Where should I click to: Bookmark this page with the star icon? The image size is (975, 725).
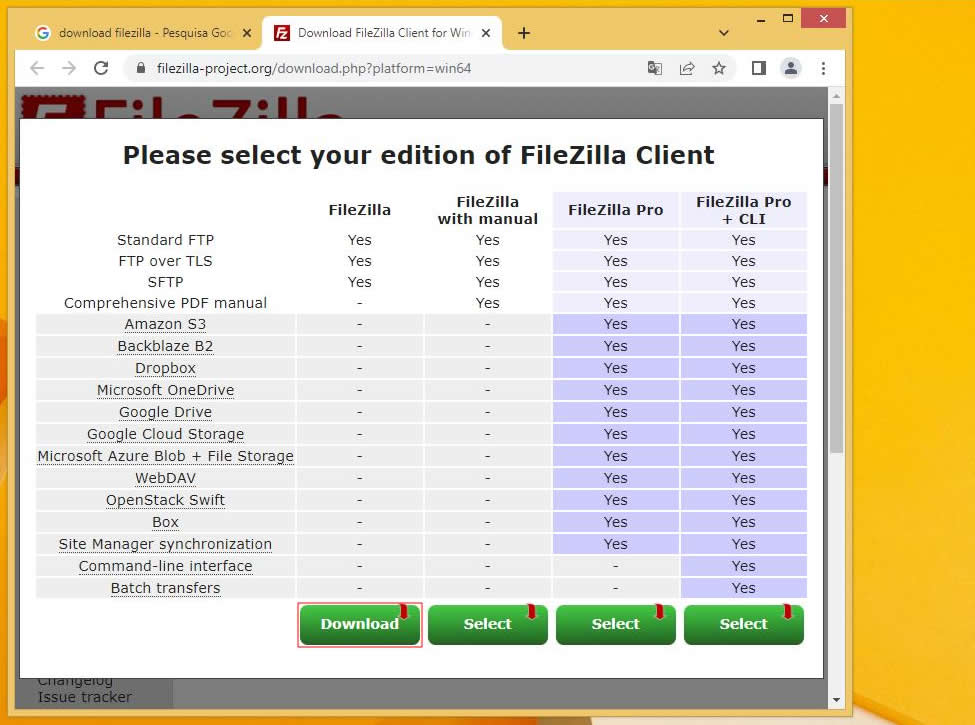pyautogui.click(x=718, y=68)
